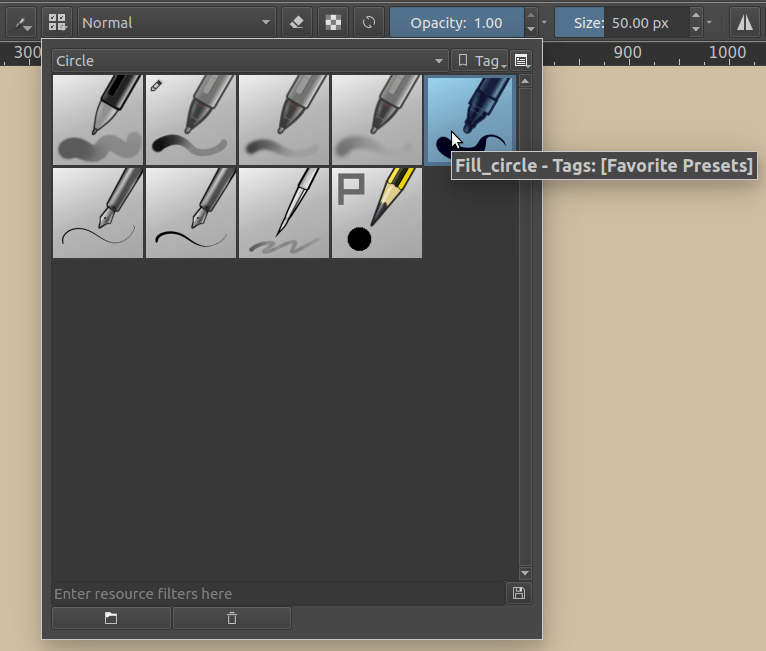766x651 pixels.
Task: Open the brush editor settings icon
Action: (21, 22)
